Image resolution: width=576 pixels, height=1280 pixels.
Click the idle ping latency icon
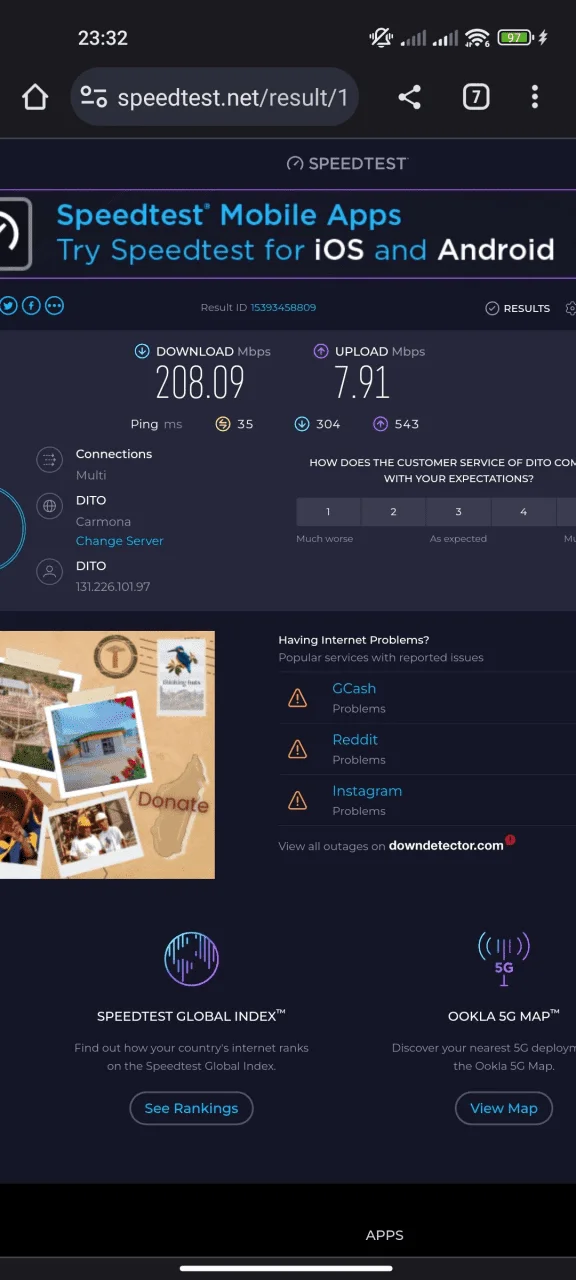click(223, 424)
